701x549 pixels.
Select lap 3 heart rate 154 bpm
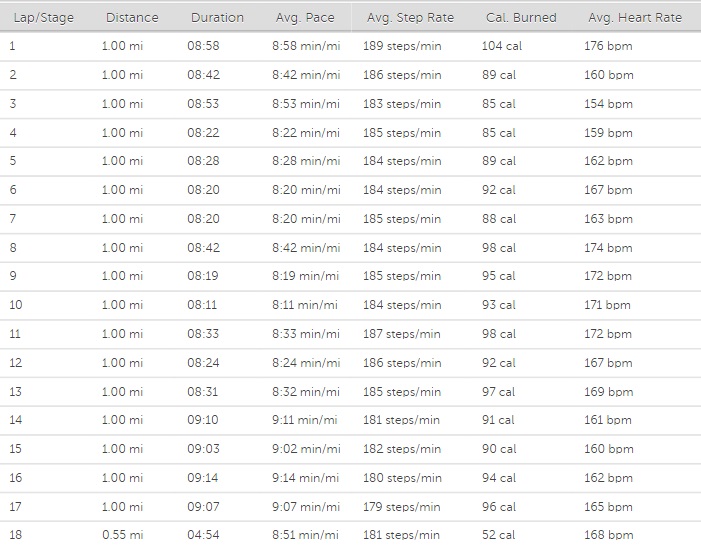(x=608, y=104)
